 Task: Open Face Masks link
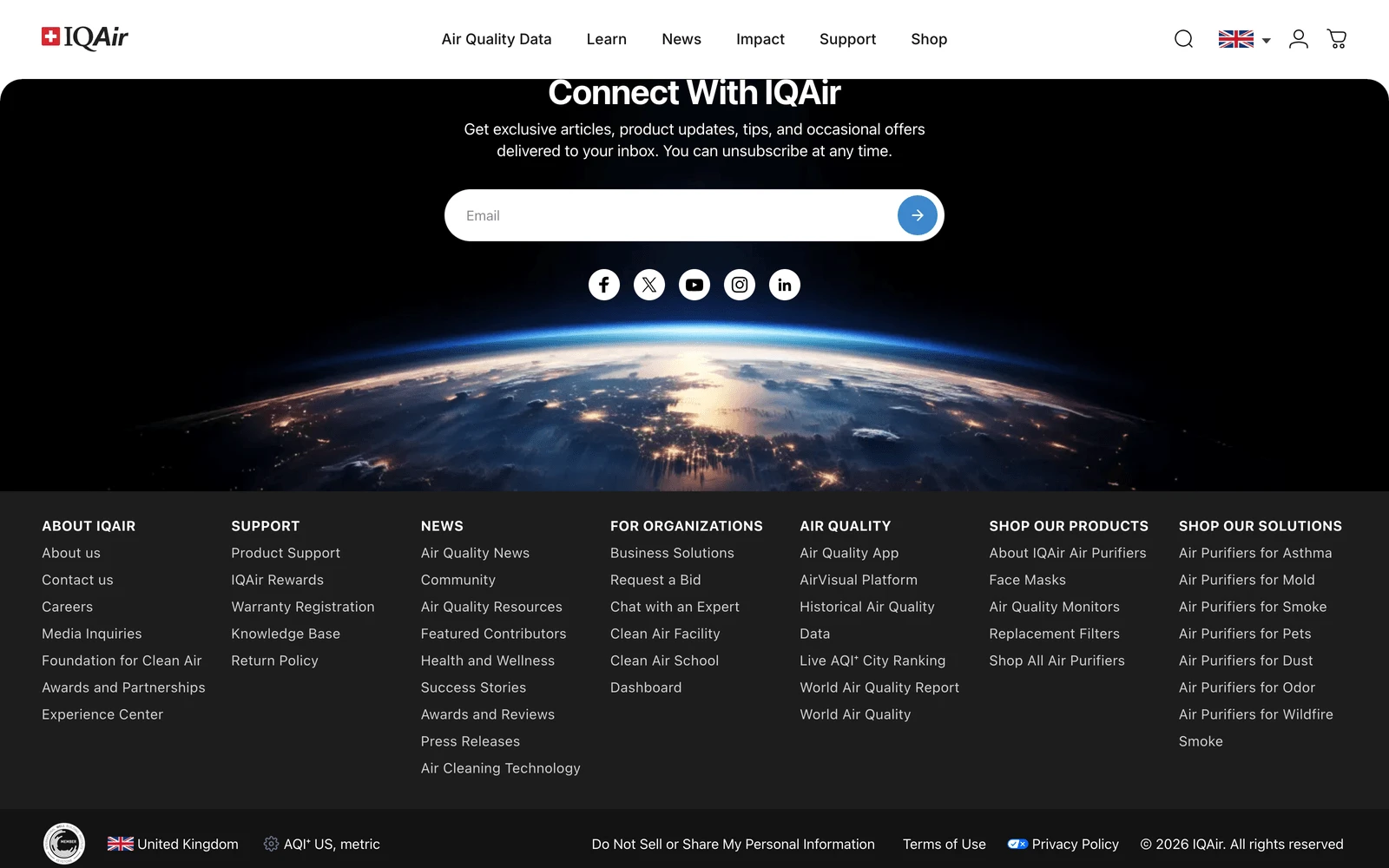[x=1027, y=580]
